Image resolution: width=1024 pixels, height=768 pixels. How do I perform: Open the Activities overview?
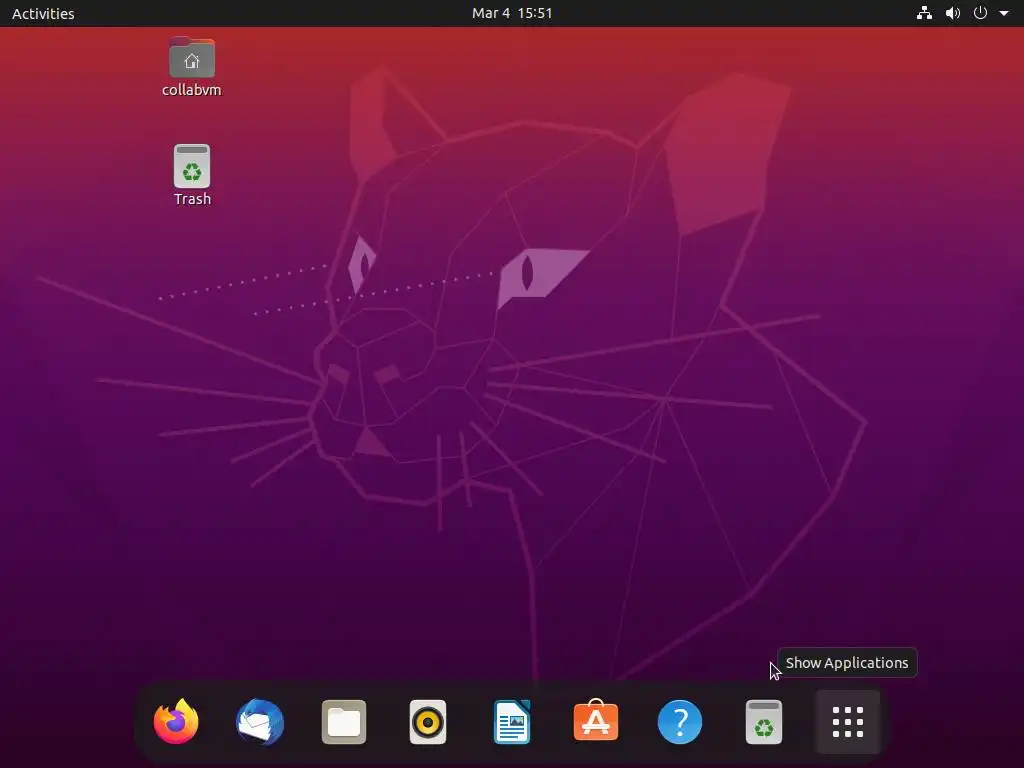[x=43, y=13]
